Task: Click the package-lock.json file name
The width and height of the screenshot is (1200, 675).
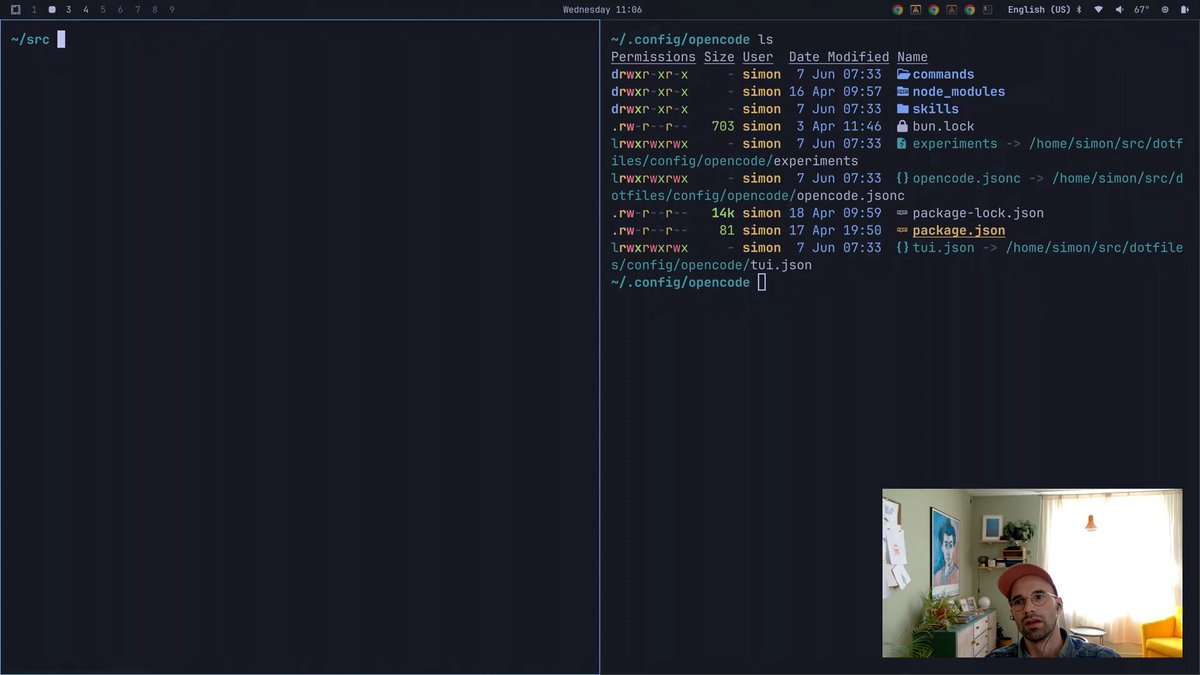Action: pyautogui.click(x=978, y=213)
